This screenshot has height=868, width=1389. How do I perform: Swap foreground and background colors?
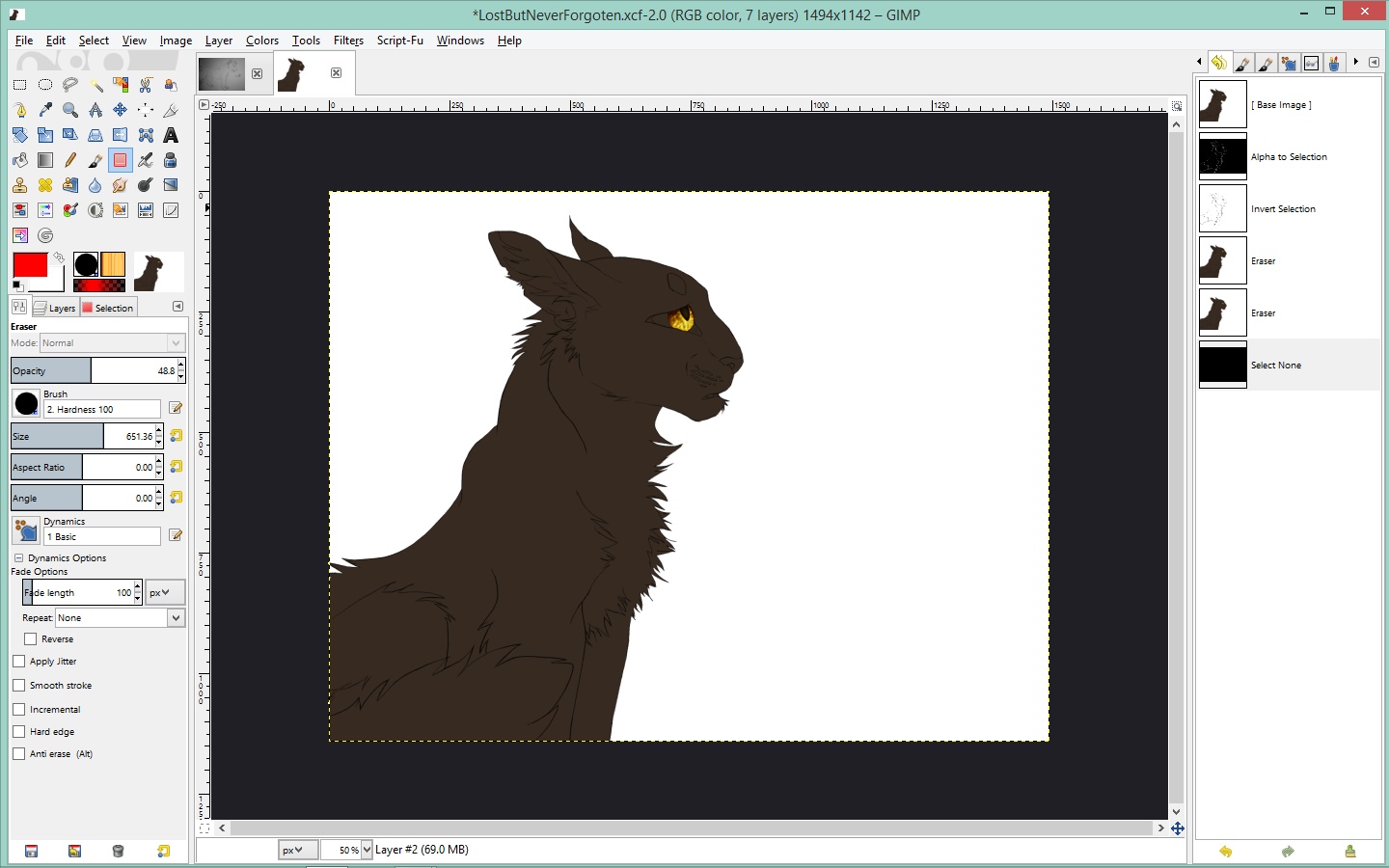59,258
